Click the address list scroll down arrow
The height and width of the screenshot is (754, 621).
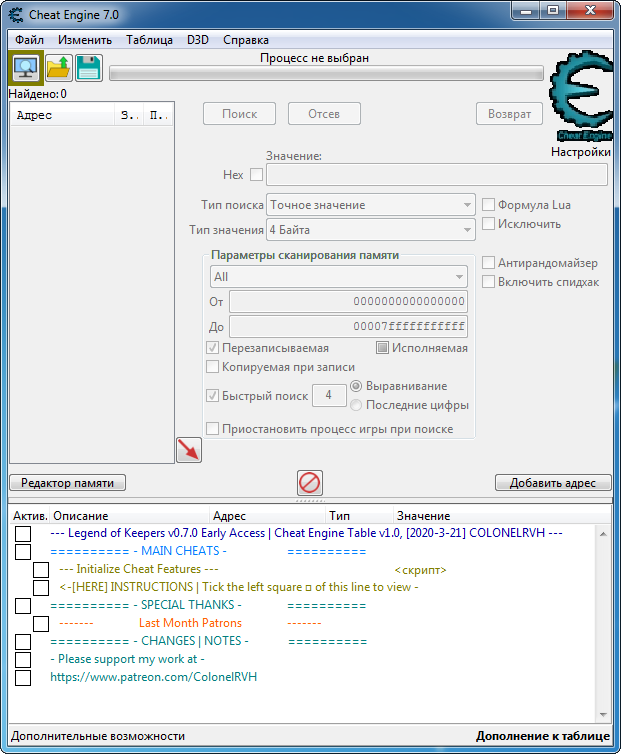pos(603,715)
